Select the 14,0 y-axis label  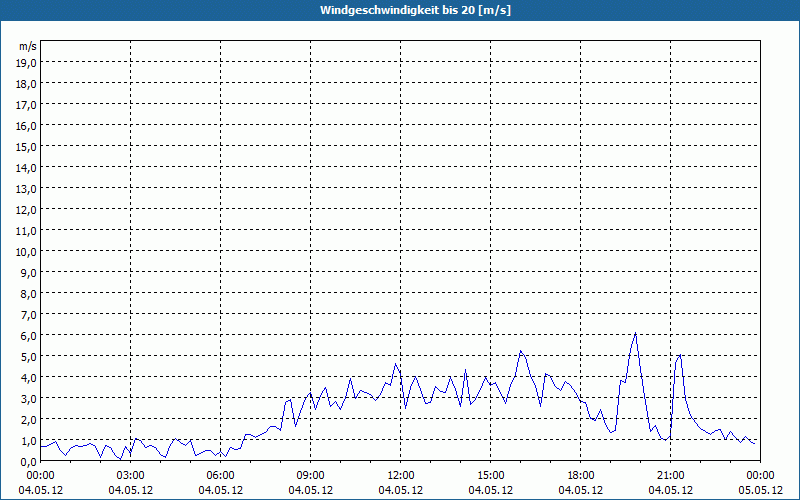27,168
